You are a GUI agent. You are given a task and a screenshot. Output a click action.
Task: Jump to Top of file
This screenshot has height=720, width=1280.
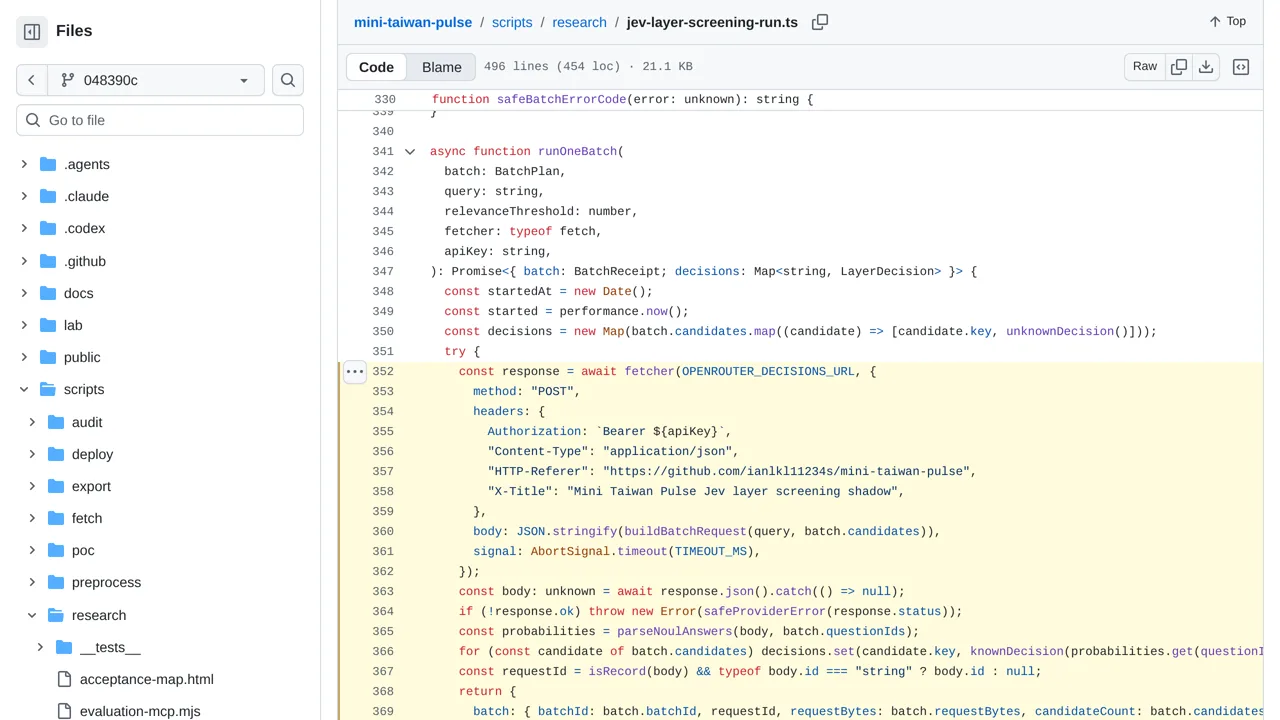pos(1228,21)
